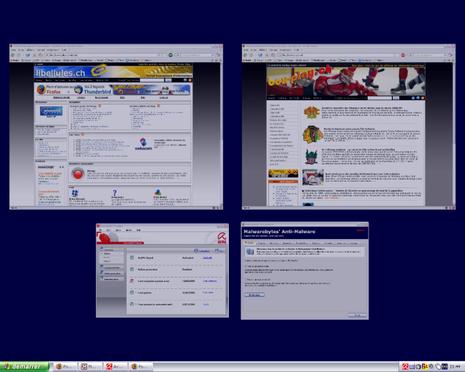This screenshot has width=465, height=372.
Task: Click the clock in the system tray
Action: pos(455,367)
